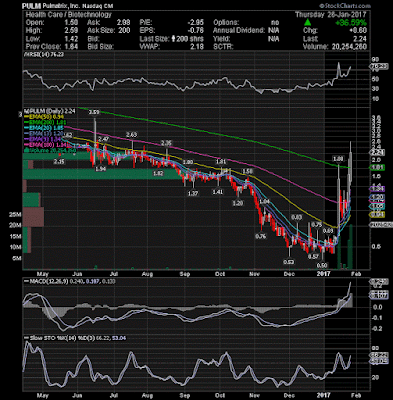Click the 0.53 price low label
The width and height of the screenshot is (393, 400).
(x=289, y=262)
